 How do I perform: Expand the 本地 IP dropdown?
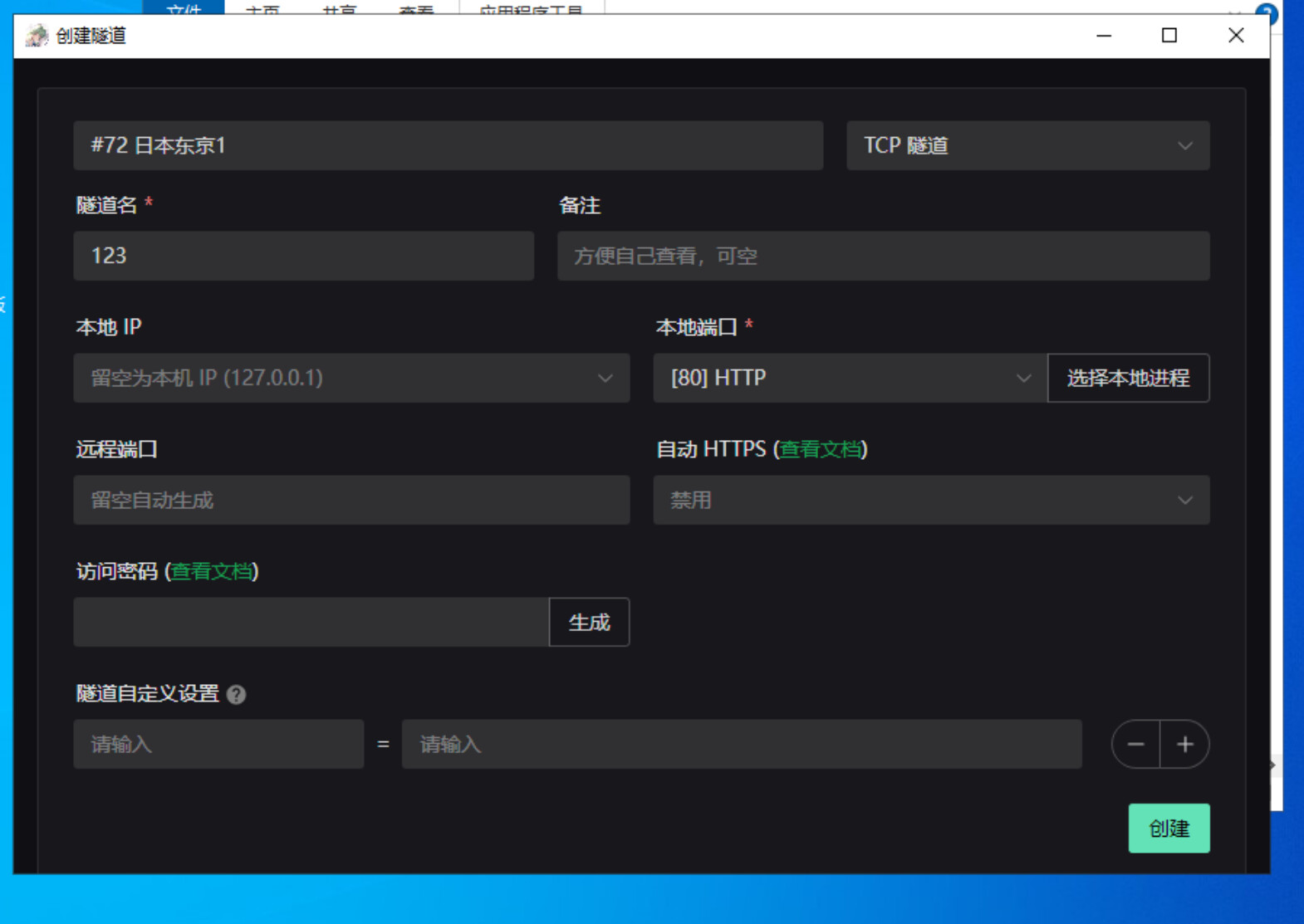351,379
